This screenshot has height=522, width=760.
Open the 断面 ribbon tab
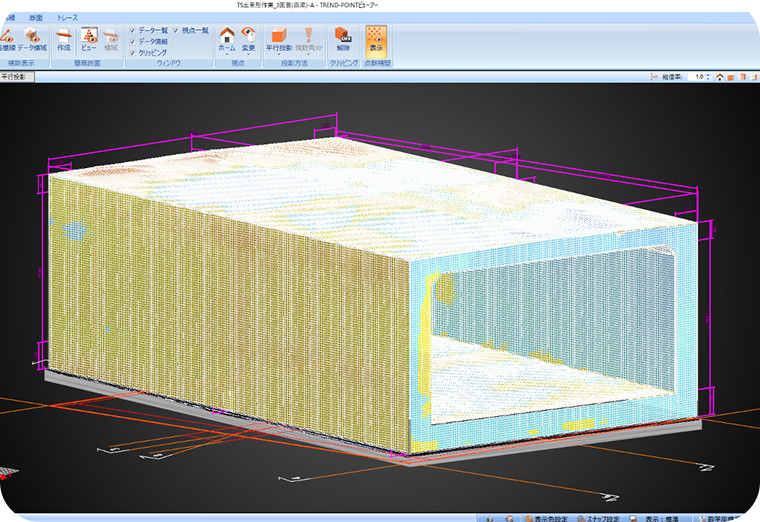[x=35, y=18]
